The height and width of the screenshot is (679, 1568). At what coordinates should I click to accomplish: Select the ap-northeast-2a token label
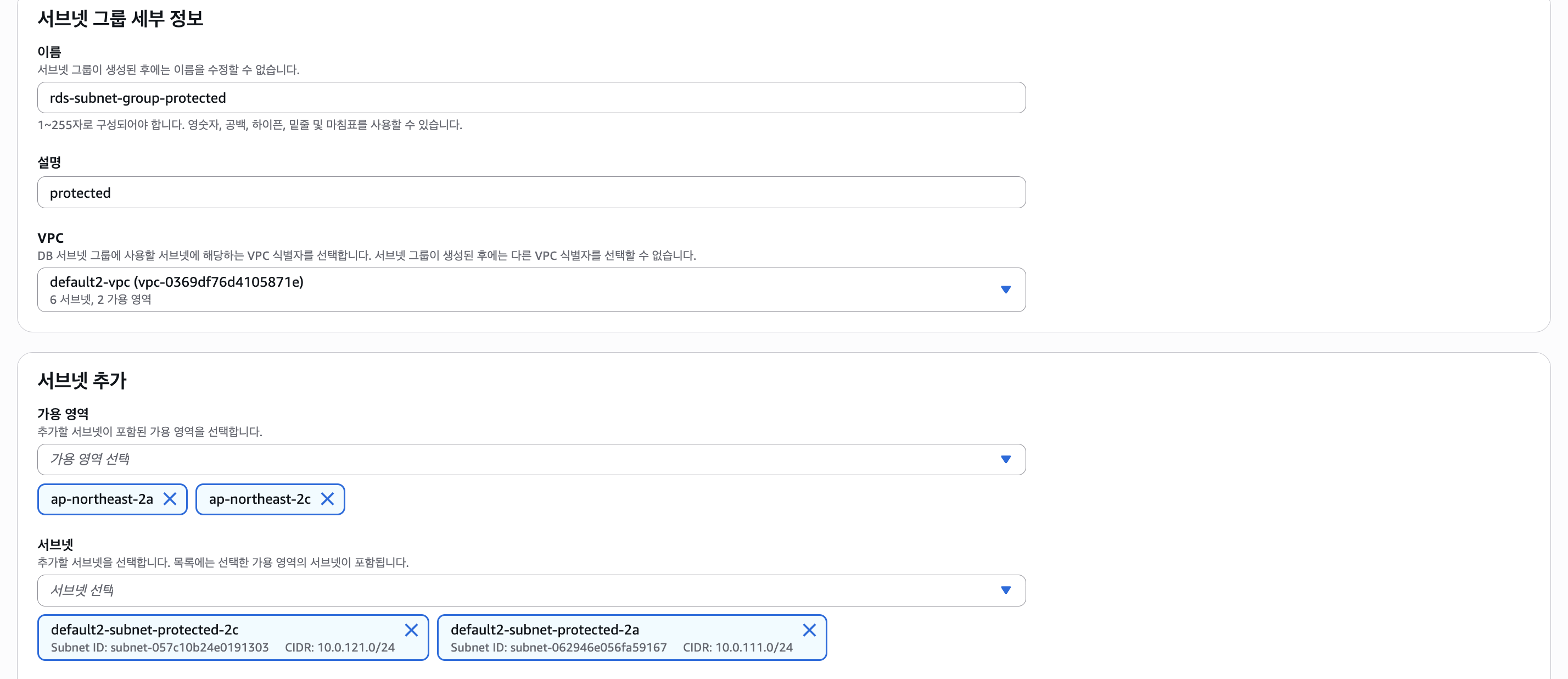click(102, 499)
